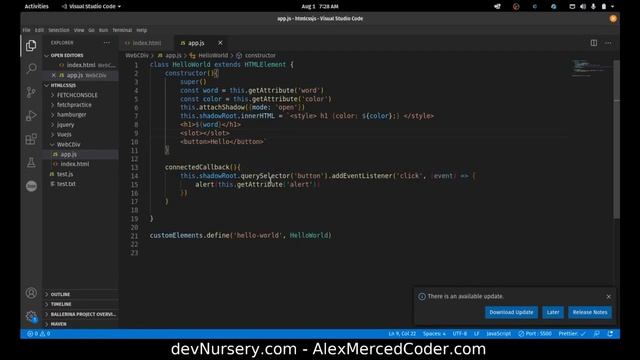
Task: Click the errors and warnings status indicator
Action: (39, 333)
